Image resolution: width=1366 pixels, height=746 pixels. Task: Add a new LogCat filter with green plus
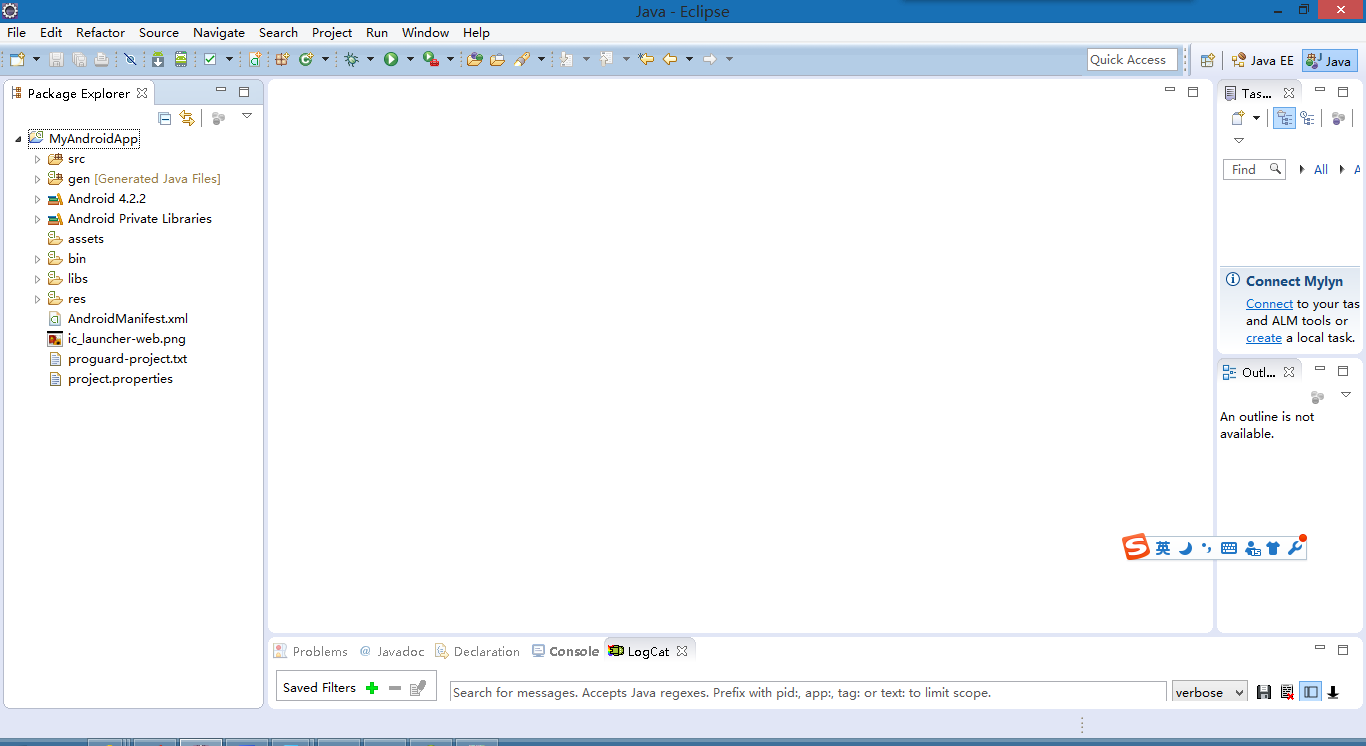tap(372, 688)
